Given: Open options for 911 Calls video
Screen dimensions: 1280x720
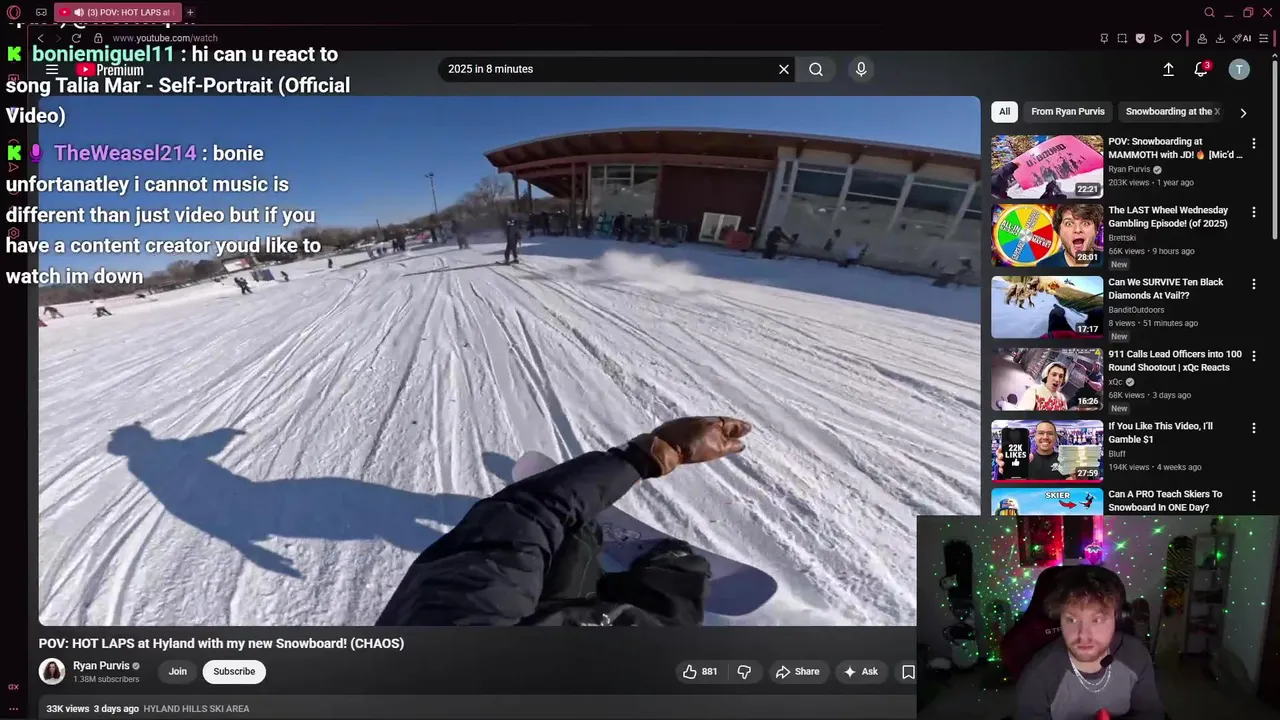Looking at the screenshot, I should coord(1253,356).
